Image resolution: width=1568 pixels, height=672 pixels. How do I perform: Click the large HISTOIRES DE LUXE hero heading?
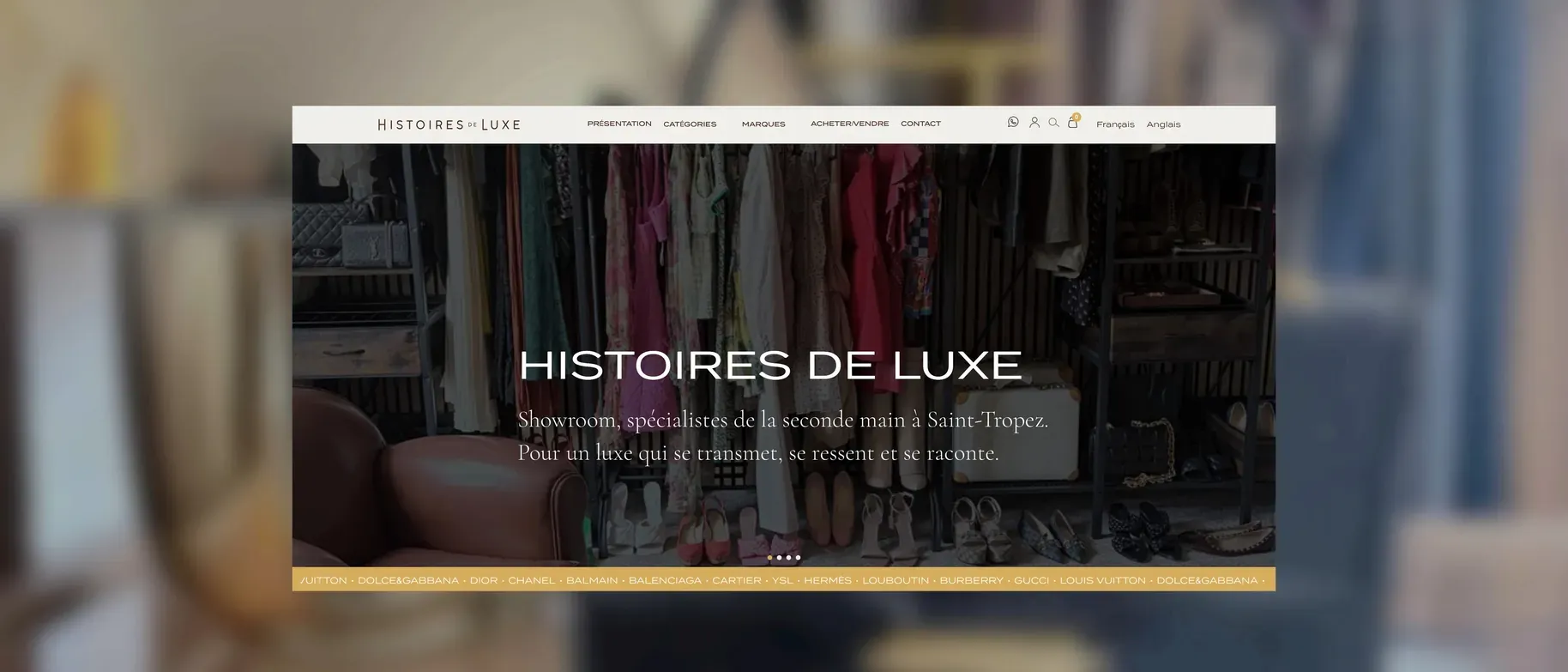pos(770,366)
